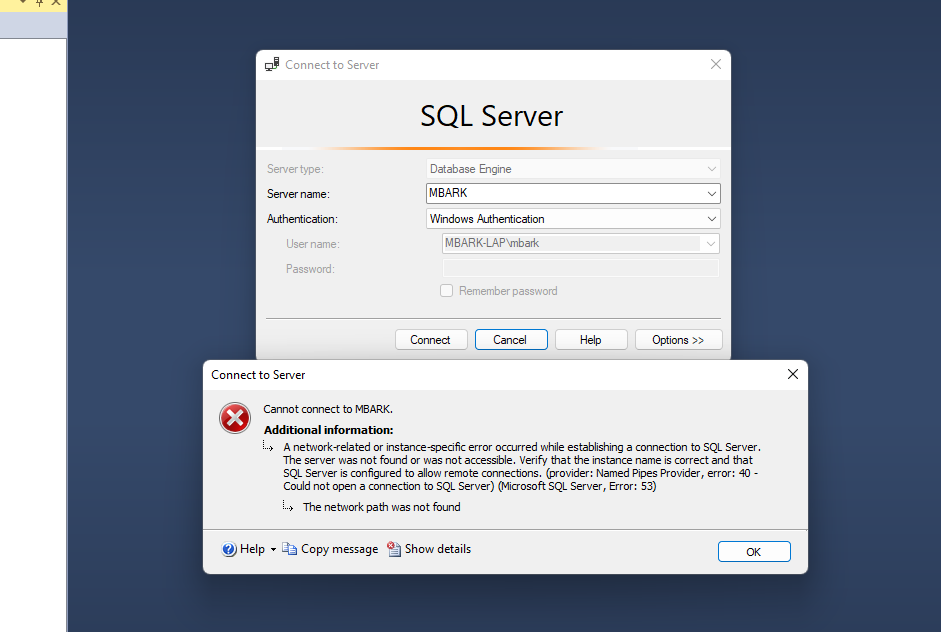Click the Password input field
Screen dimensions: 941x632
580,268
